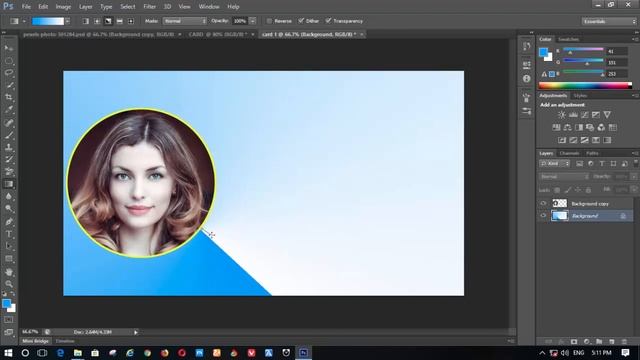Select the History Brush tool
This screenshot has width=640, height=360.
click(9, 160)
